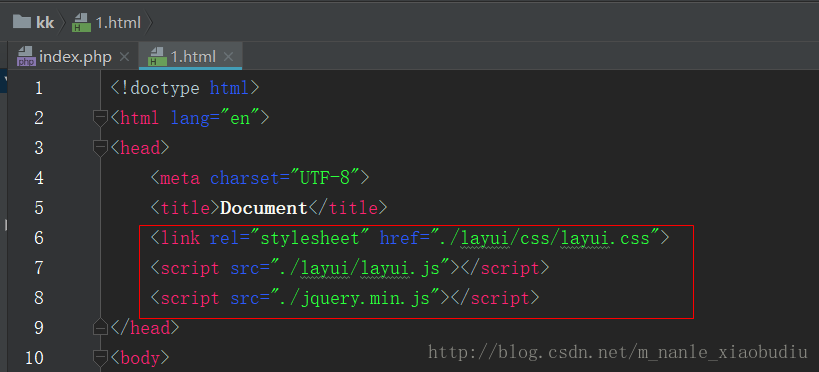Close the 1.html tab
This screenshot has height=372, width=819.
(228, 57)
